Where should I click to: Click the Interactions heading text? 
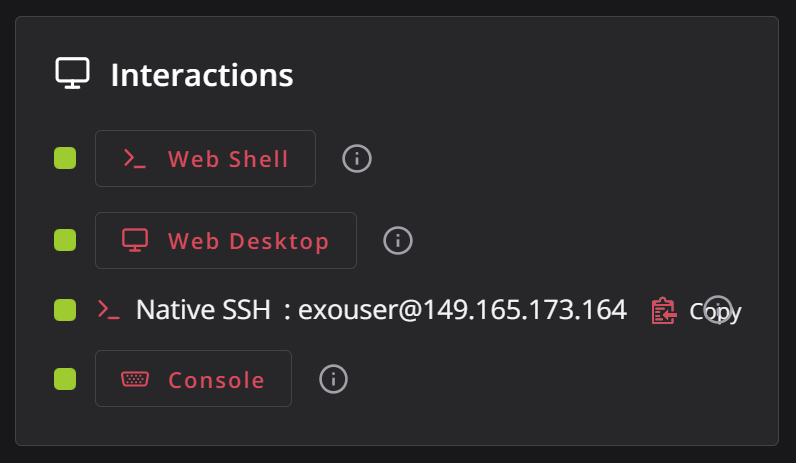(x=202, y=75)
